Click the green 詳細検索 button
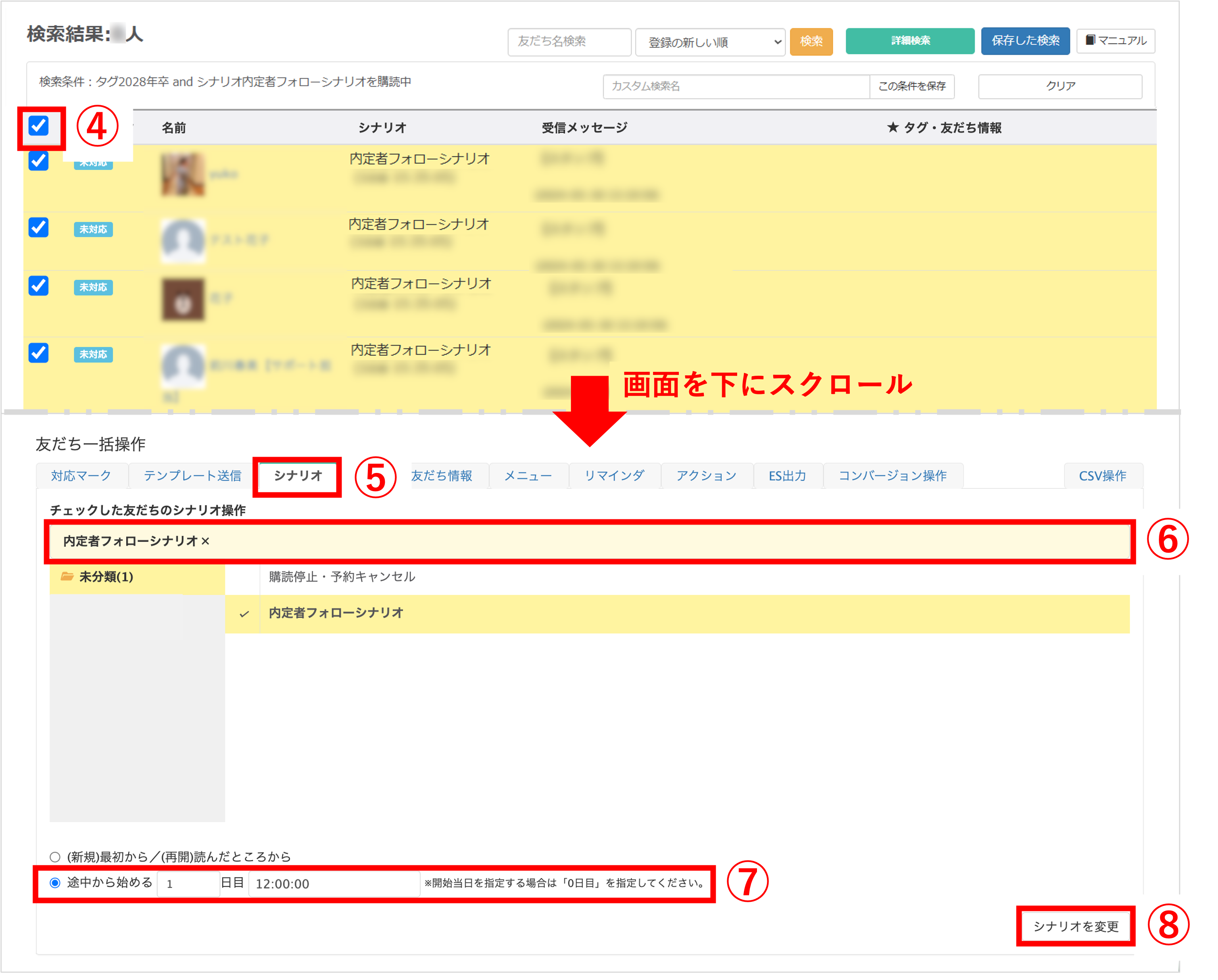This screenshot has width=1218, height=980. 910,41
